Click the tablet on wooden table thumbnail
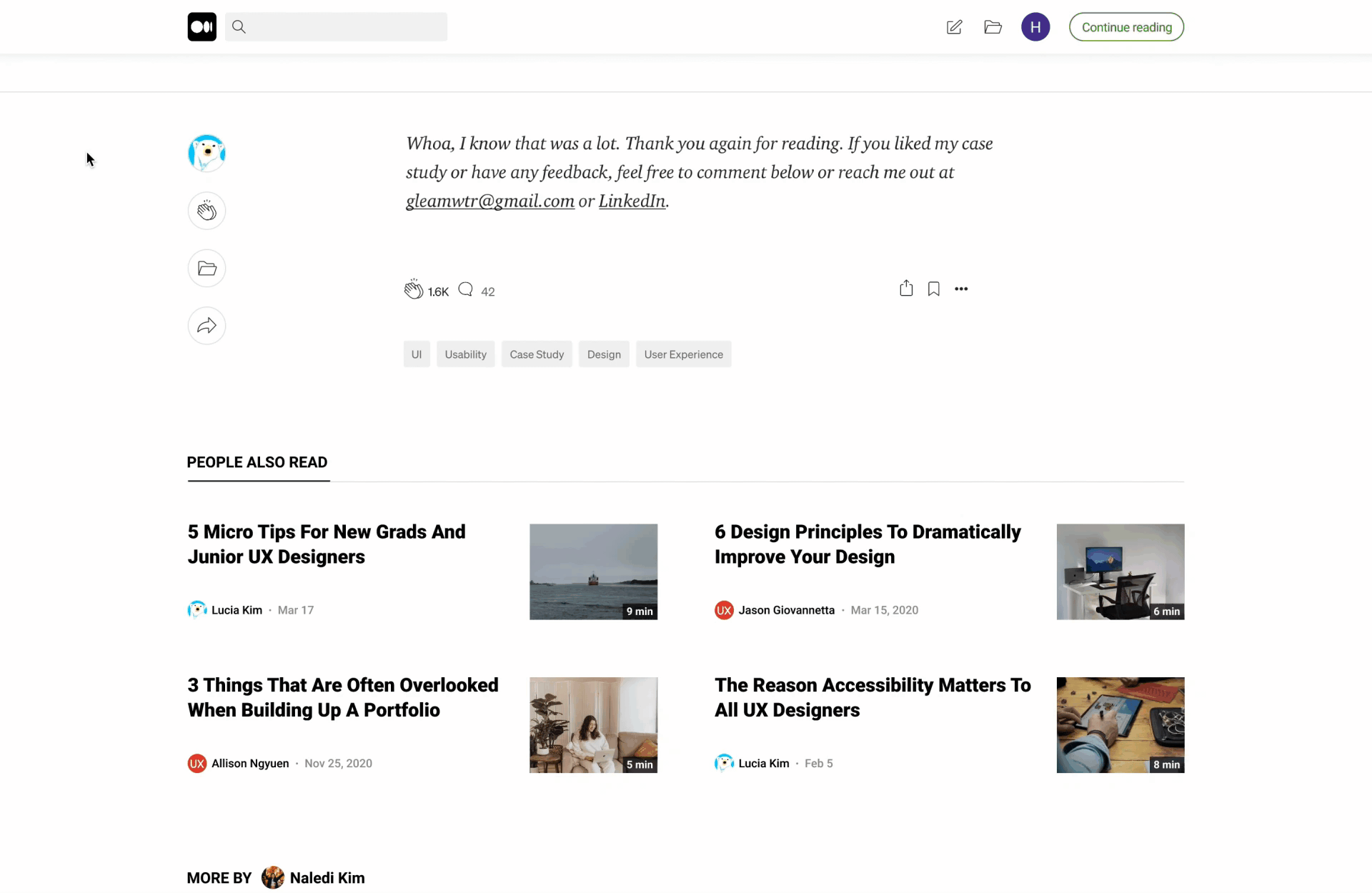This screenshot has width=1372, height=893. click(1120, 725)
